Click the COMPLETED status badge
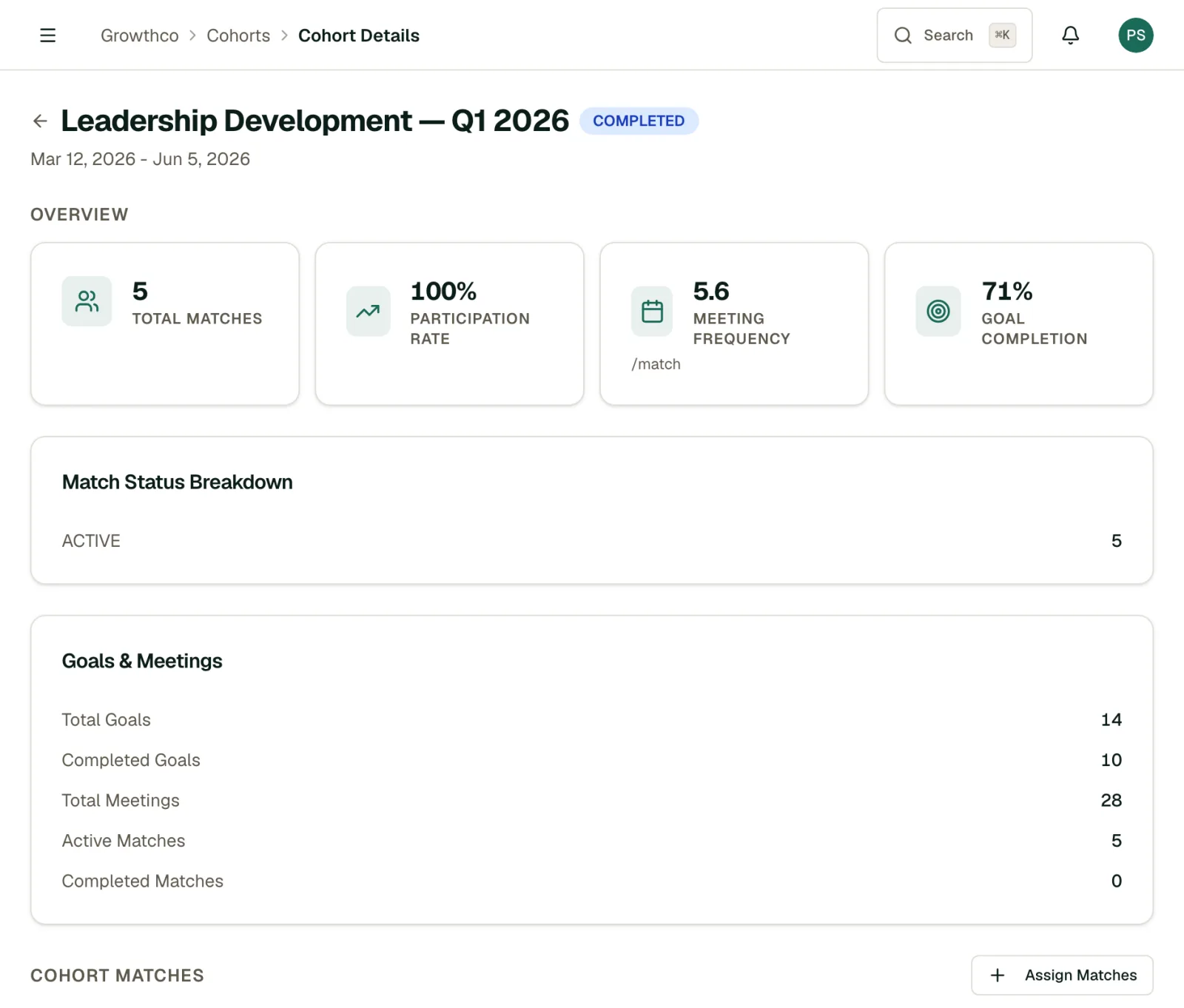 pos(639,121)
